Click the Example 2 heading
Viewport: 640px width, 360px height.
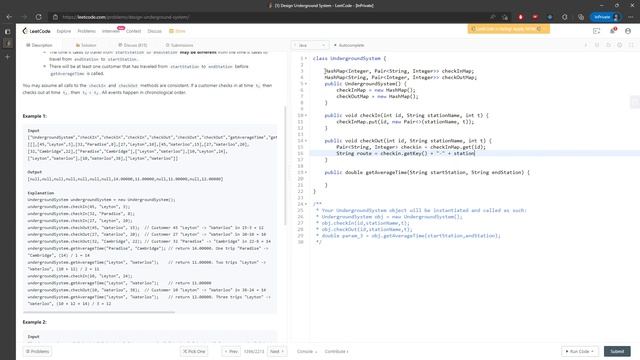(35, 322)
